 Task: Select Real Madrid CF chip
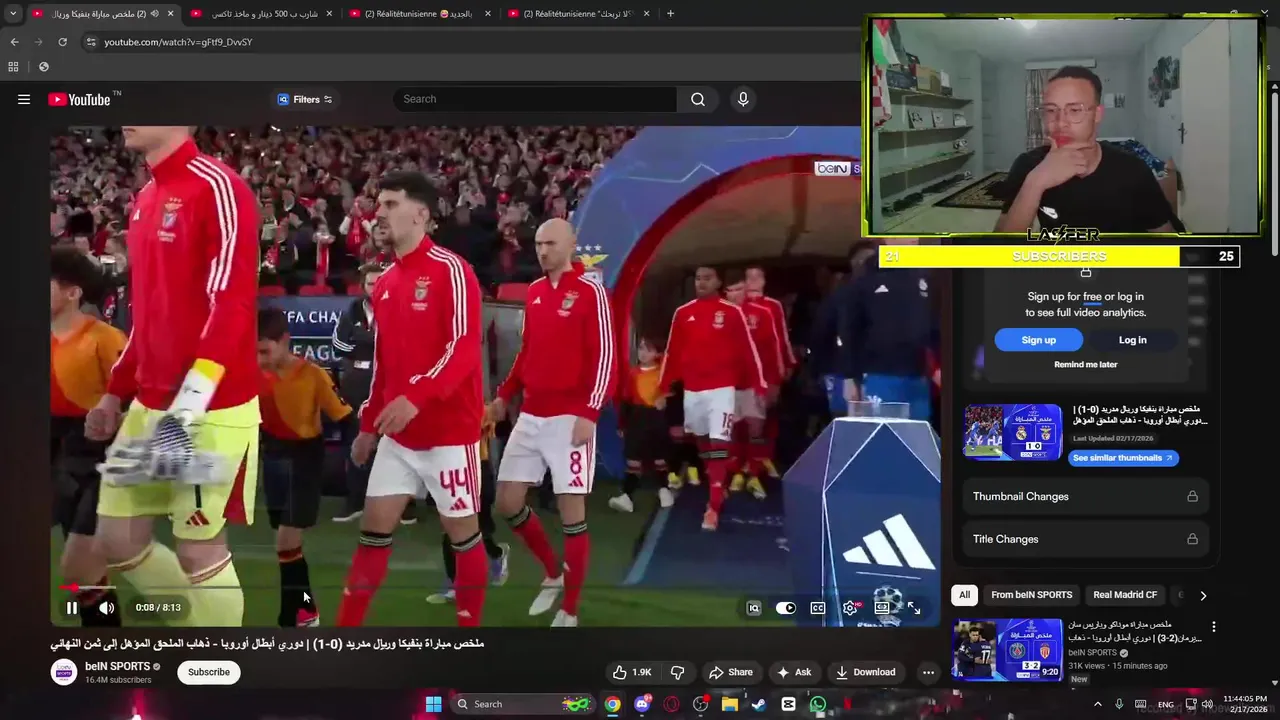click(x=1125, y=595)
